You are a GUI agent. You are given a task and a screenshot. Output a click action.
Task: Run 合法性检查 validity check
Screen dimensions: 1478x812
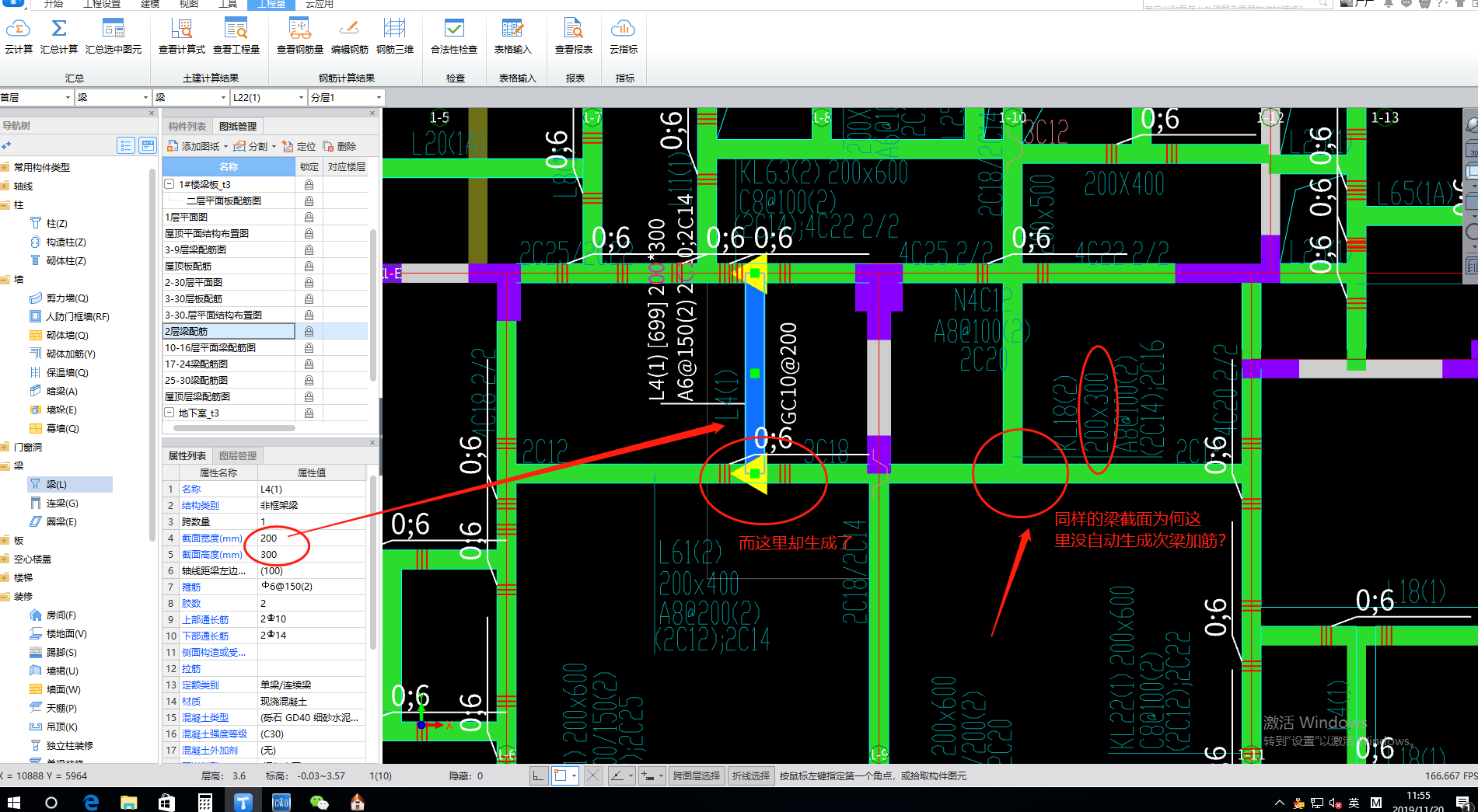(454, 37)
